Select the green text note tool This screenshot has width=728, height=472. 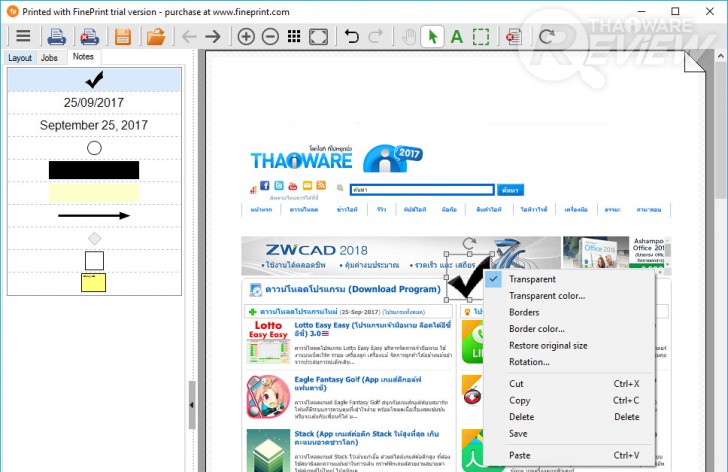(x=457, y=36)
